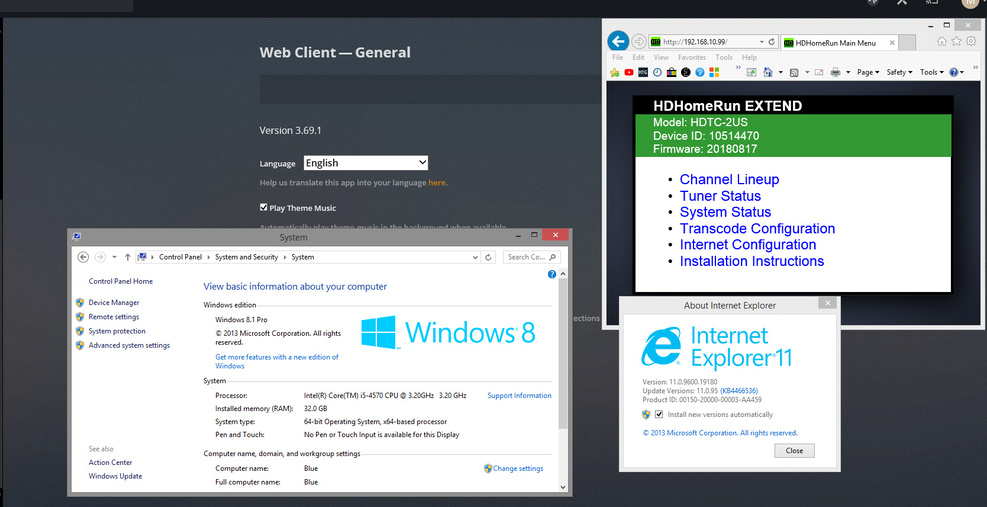Click the black circle favorite icon
Viewport: 987px width, 507px height.
click(x=685, y=72)
